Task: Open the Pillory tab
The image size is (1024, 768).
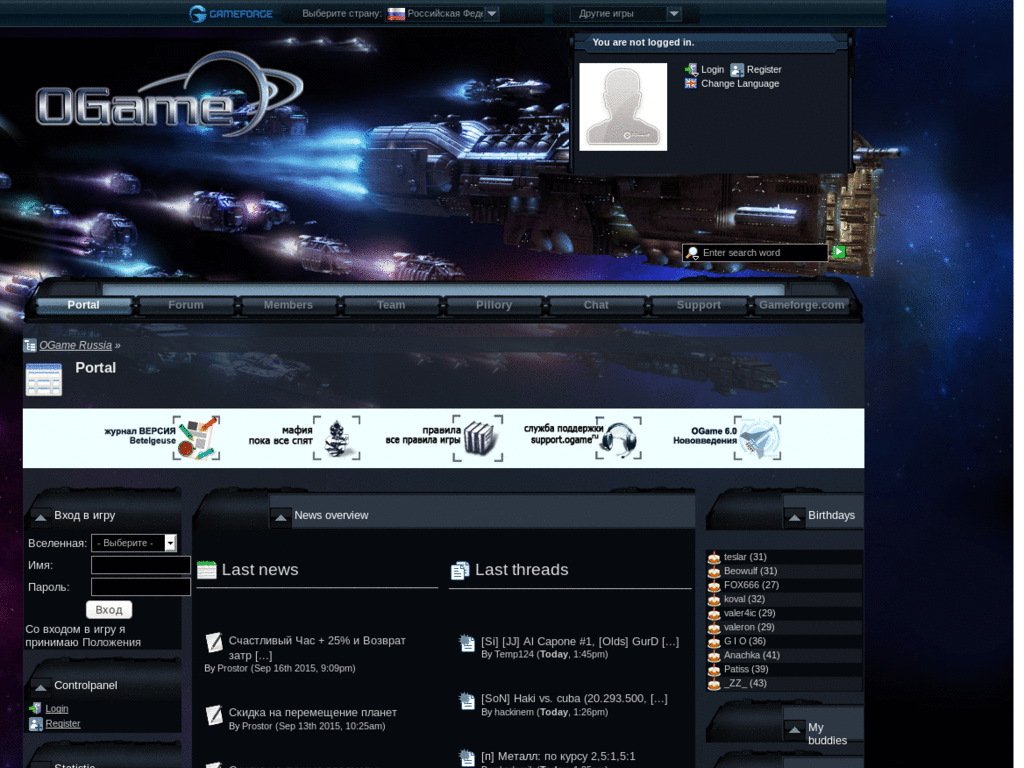Action: coord(494,305)
